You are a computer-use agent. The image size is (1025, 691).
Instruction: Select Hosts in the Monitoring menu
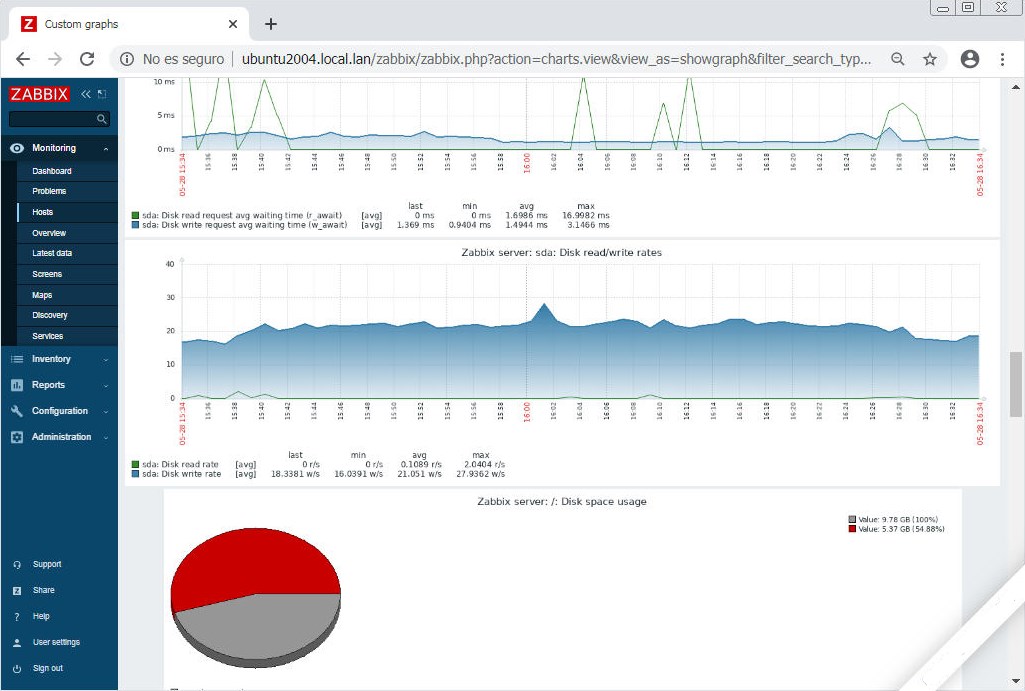point(42,212)
